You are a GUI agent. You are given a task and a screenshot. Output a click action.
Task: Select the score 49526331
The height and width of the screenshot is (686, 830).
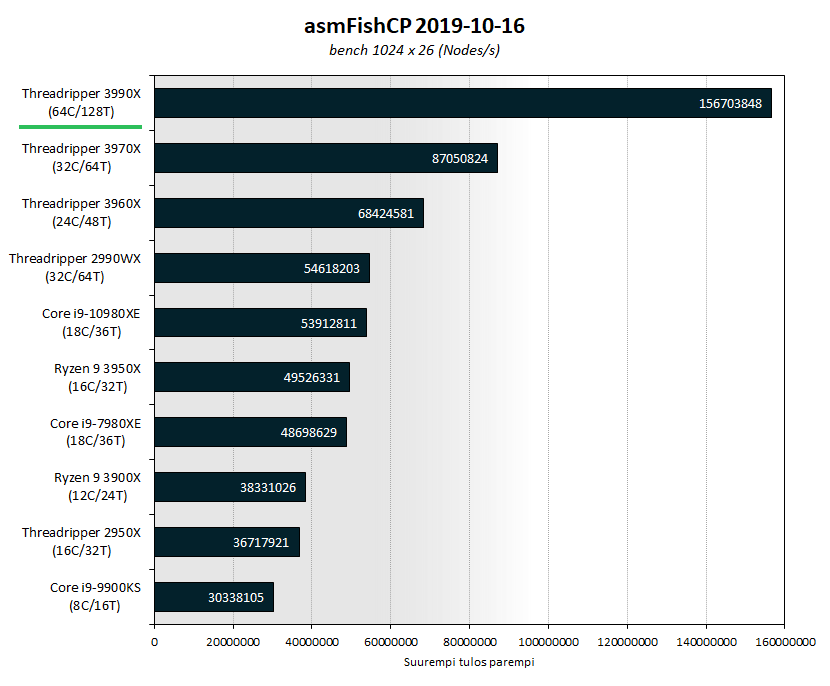click(312, 378)
